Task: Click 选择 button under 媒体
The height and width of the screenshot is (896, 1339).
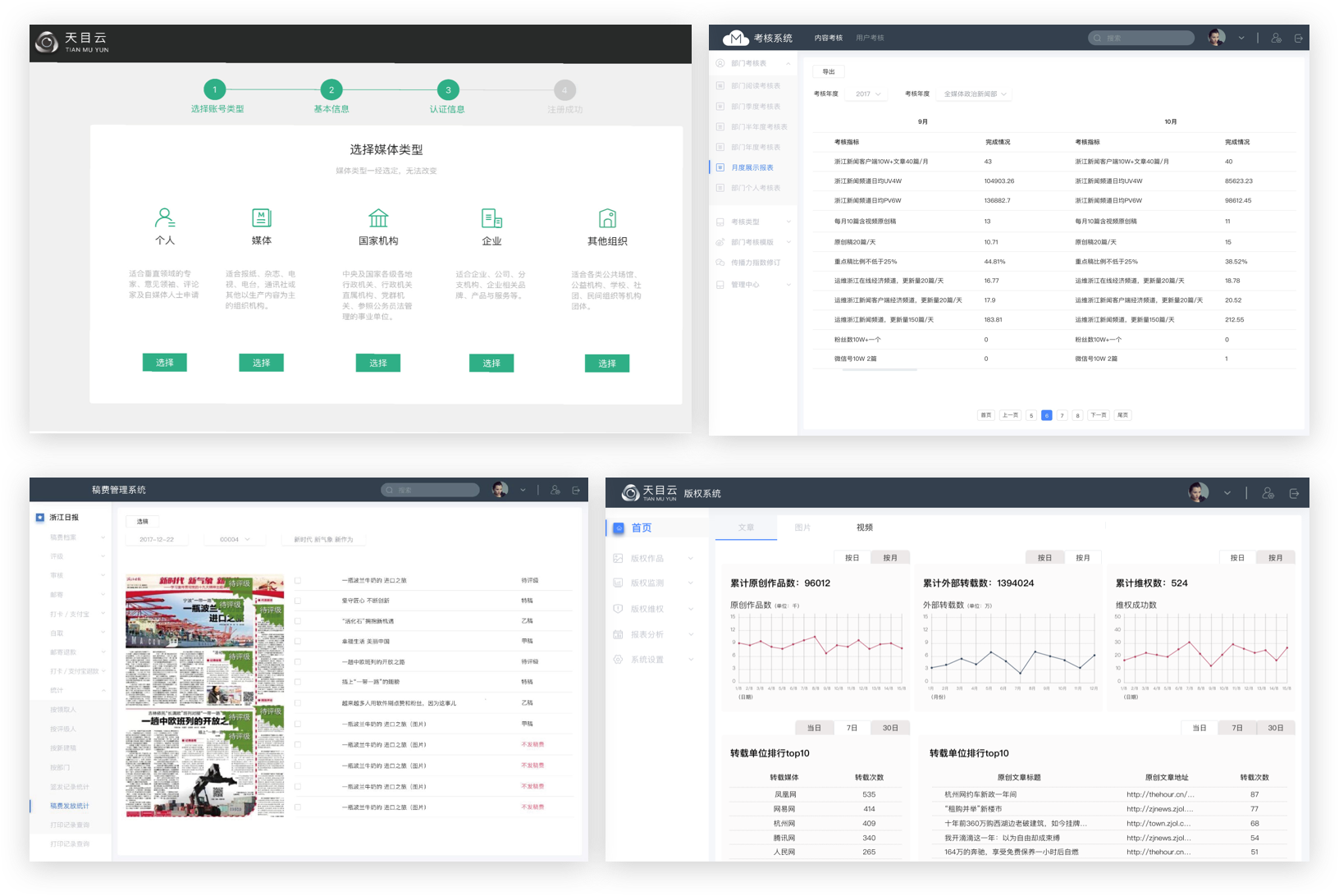Action: (x=261, y=363)
